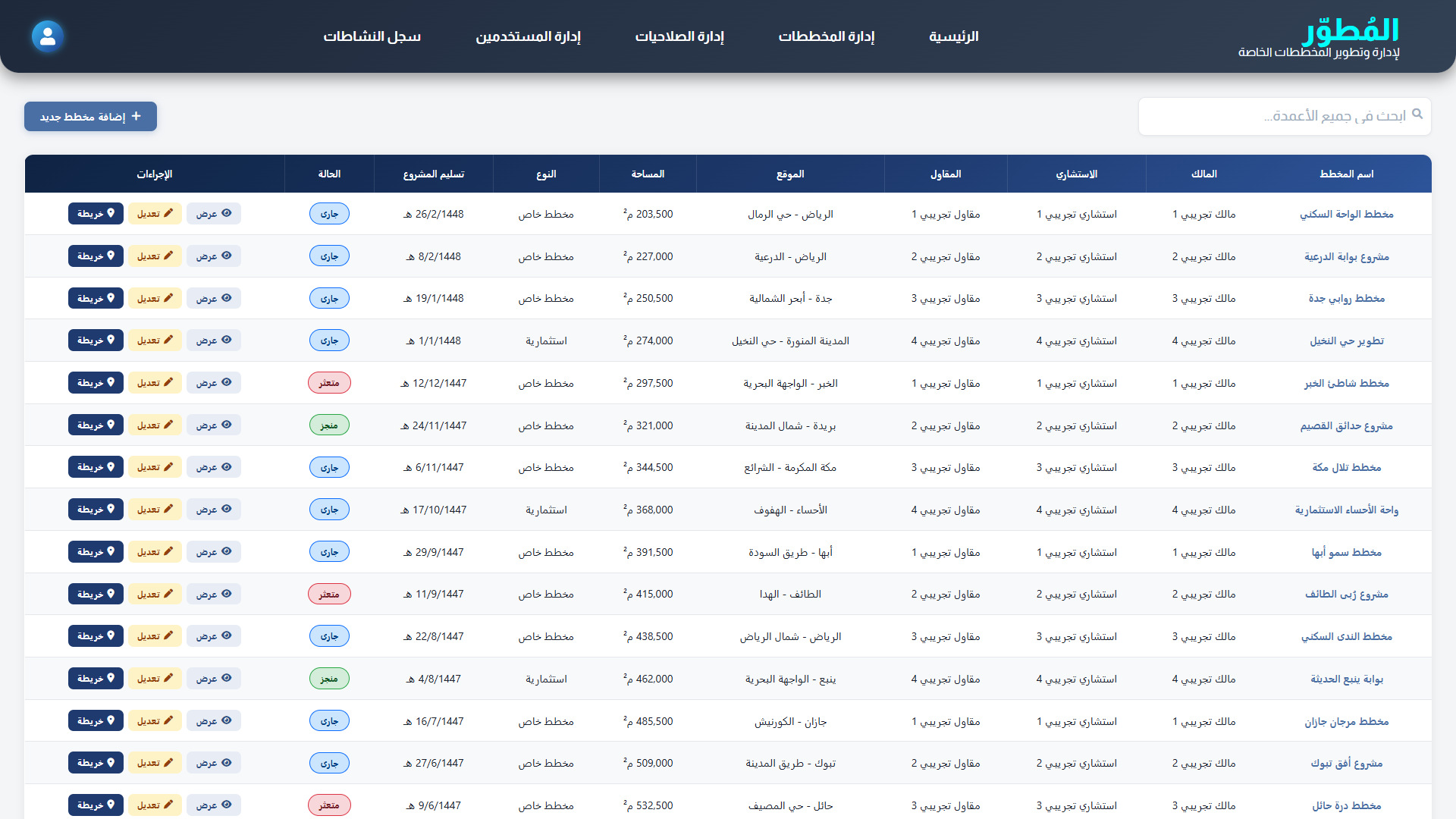
Task: Click the search magnifier icon
Action: [x=1417, y=114]
